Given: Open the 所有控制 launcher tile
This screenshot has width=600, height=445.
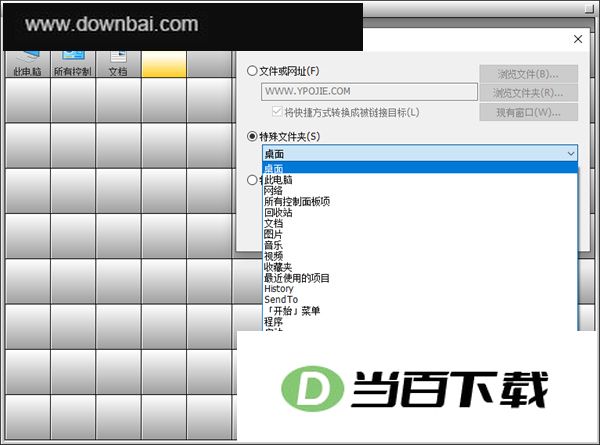Looking at the screenshot, I should pyautogui.click(x=73, y=64).
